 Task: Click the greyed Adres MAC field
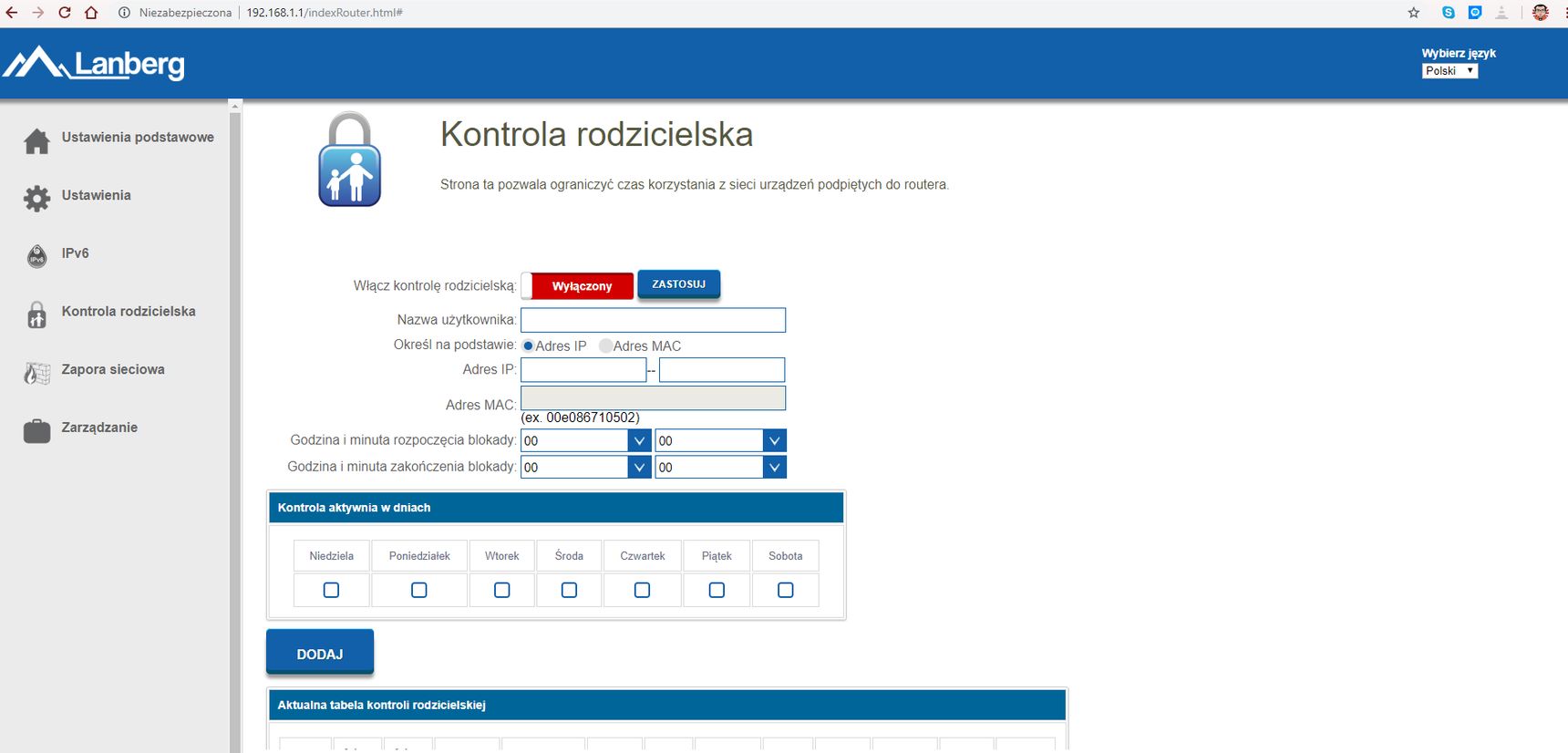click(x=653, y=398)
